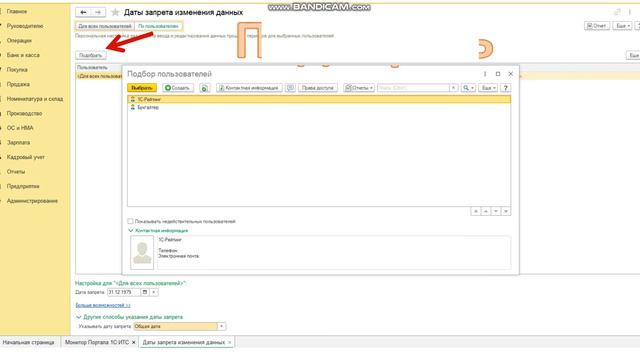Select the Для всех пользователей toggle option
640x360 pixels.
coord(105,26)
